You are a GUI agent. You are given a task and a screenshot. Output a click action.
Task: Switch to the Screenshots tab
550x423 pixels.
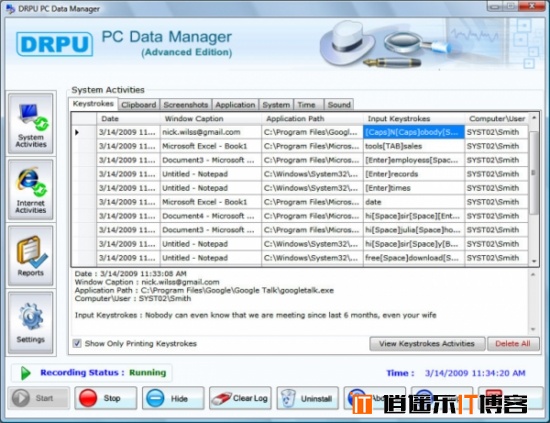pyautogui.click(x=186, y=105)
